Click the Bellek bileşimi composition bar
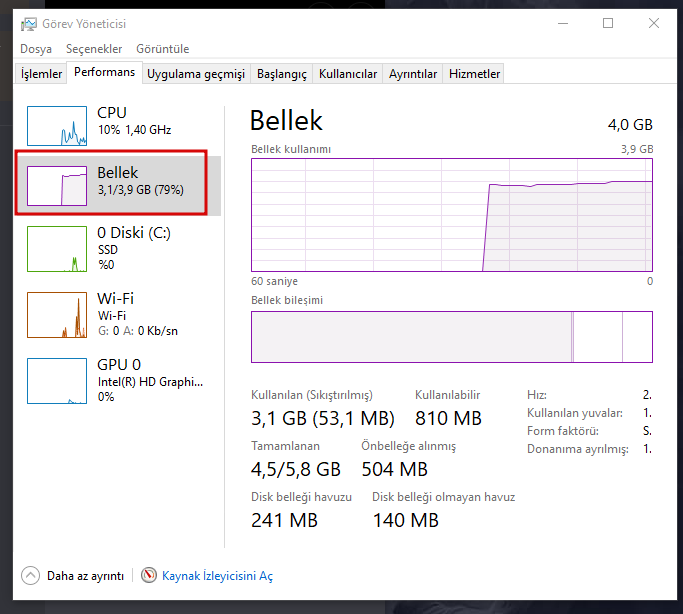 pyautogui.click(x=451, y=337)
